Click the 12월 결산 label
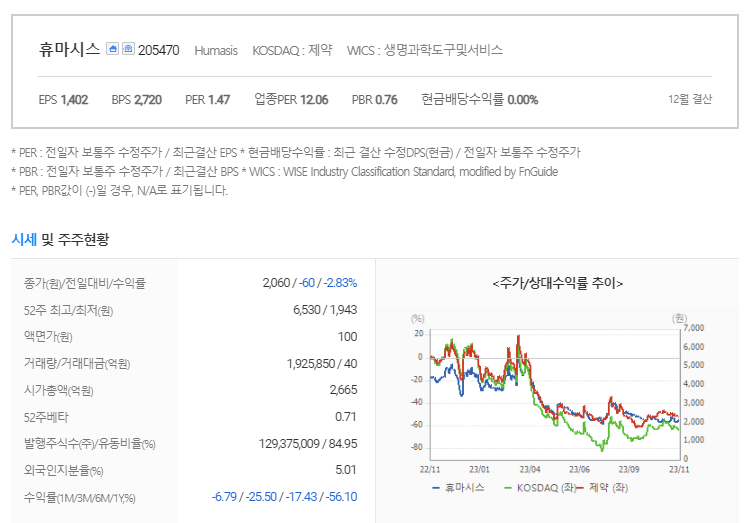 (x=690, y=99)
